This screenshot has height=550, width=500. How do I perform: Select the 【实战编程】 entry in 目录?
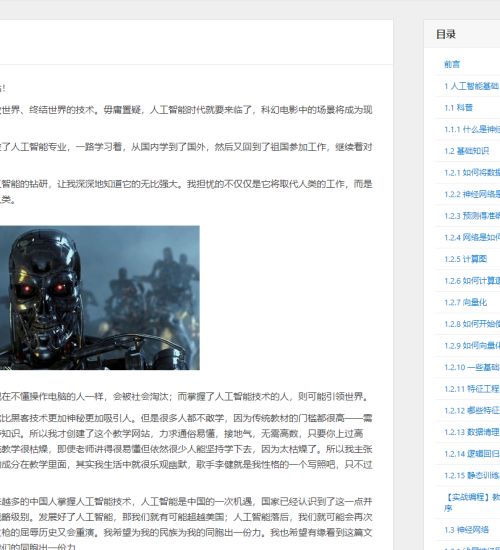pos(472,503)
